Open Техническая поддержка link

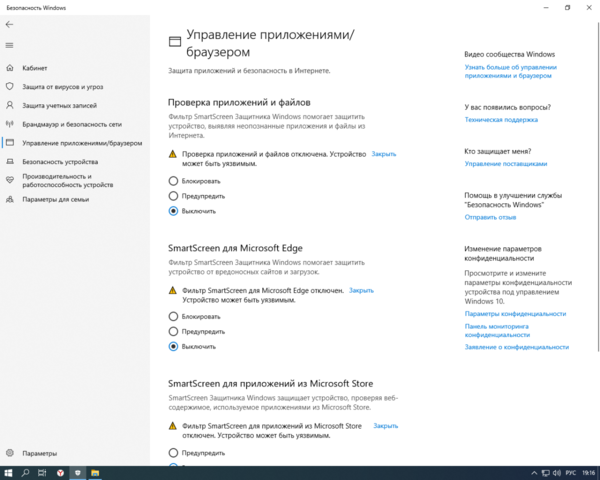click(x=501, y=119)
